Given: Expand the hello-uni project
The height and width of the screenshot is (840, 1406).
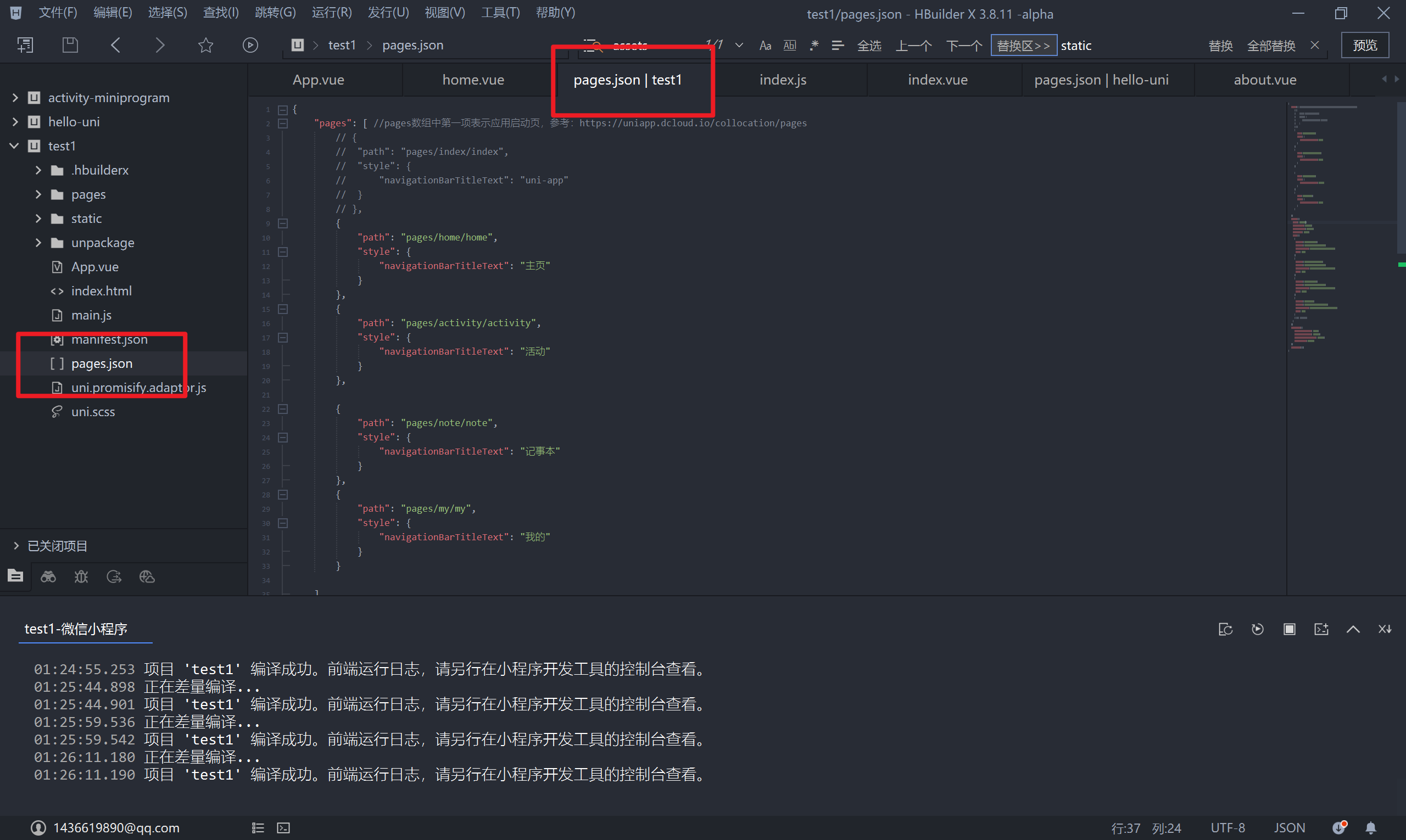Looking at the screenshot, I should click(15, 122).
